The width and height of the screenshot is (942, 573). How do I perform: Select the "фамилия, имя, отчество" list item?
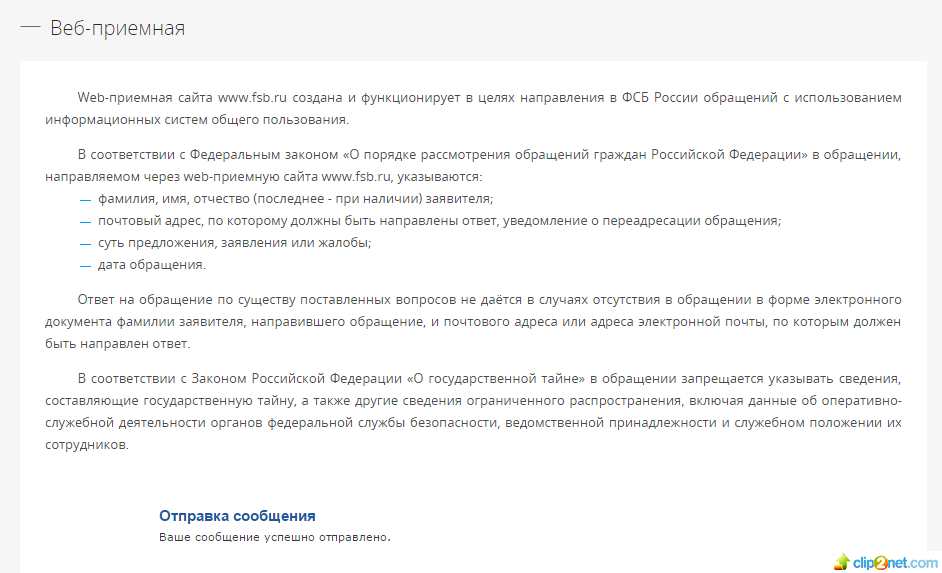pos(295,199)
